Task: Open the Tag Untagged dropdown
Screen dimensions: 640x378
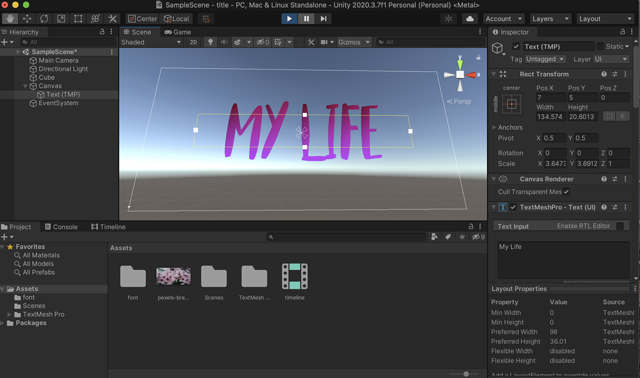Action: pos(545,59)
